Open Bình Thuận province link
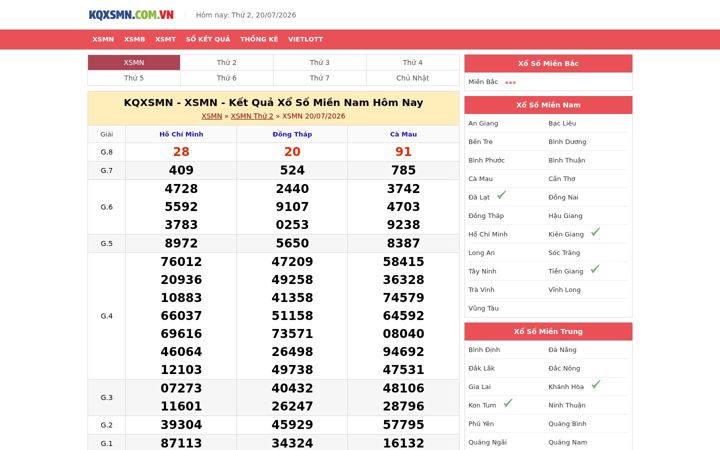This screenshot has width=720, height=450. (x=567, y=160)
